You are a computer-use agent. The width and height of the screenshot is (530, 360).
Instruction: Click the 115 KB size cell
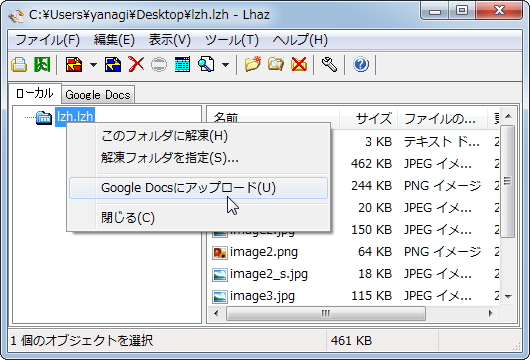click(371, 296)
